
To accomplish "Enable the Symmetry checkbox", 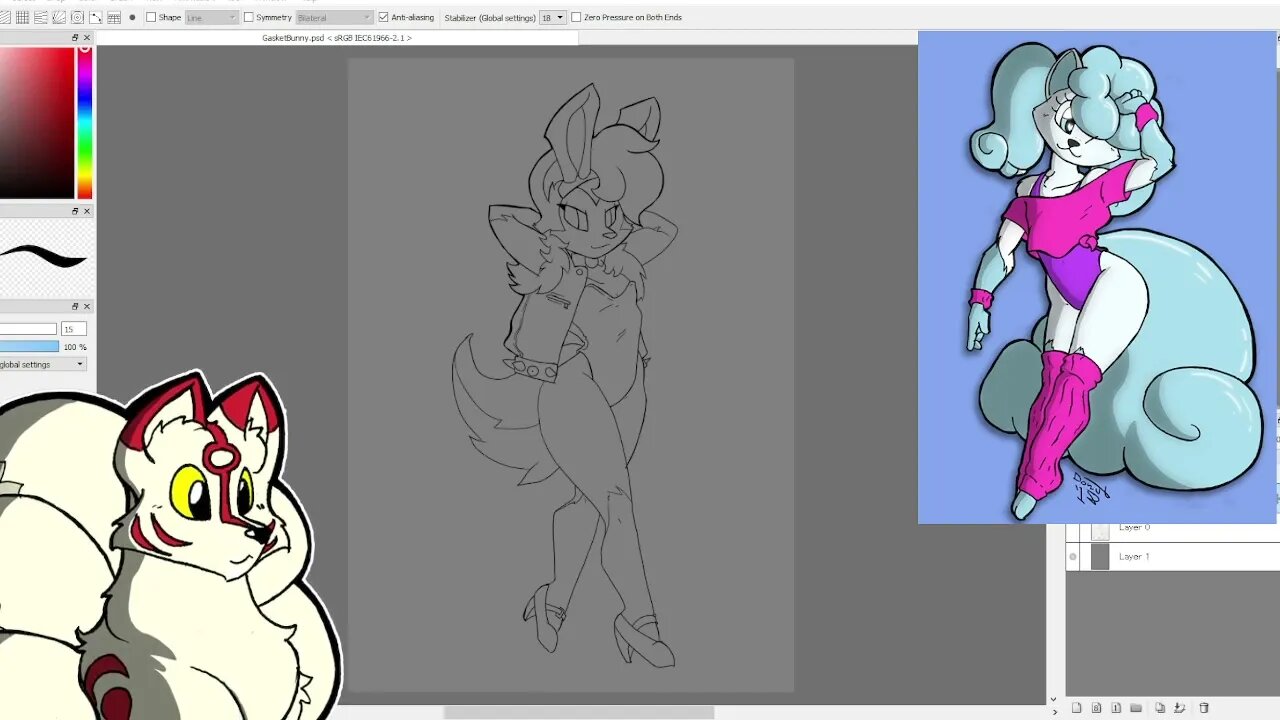I will [249, 17].
